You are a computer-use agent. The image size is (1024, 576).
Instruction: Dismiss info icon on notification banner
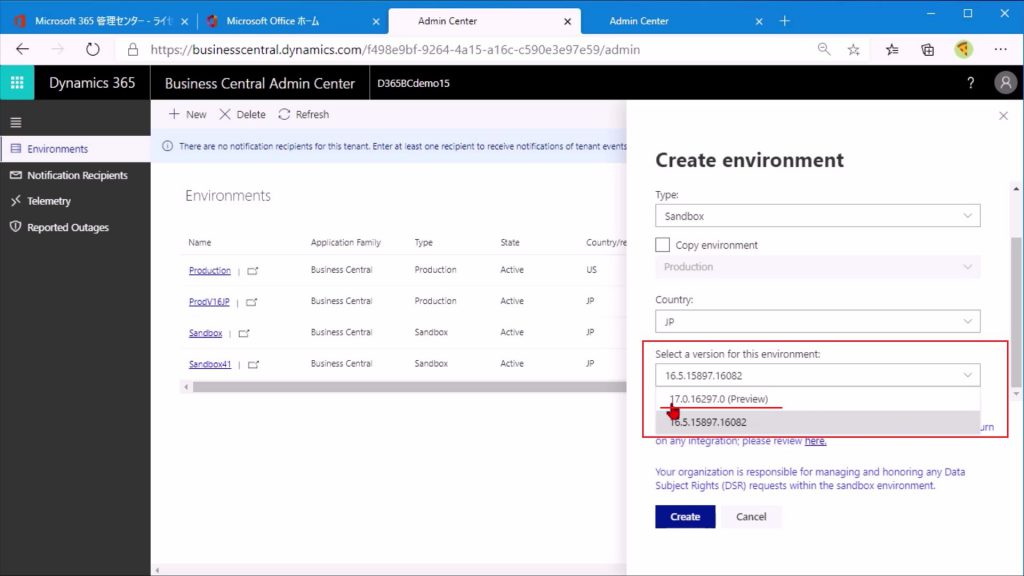[x=167, y=146]
